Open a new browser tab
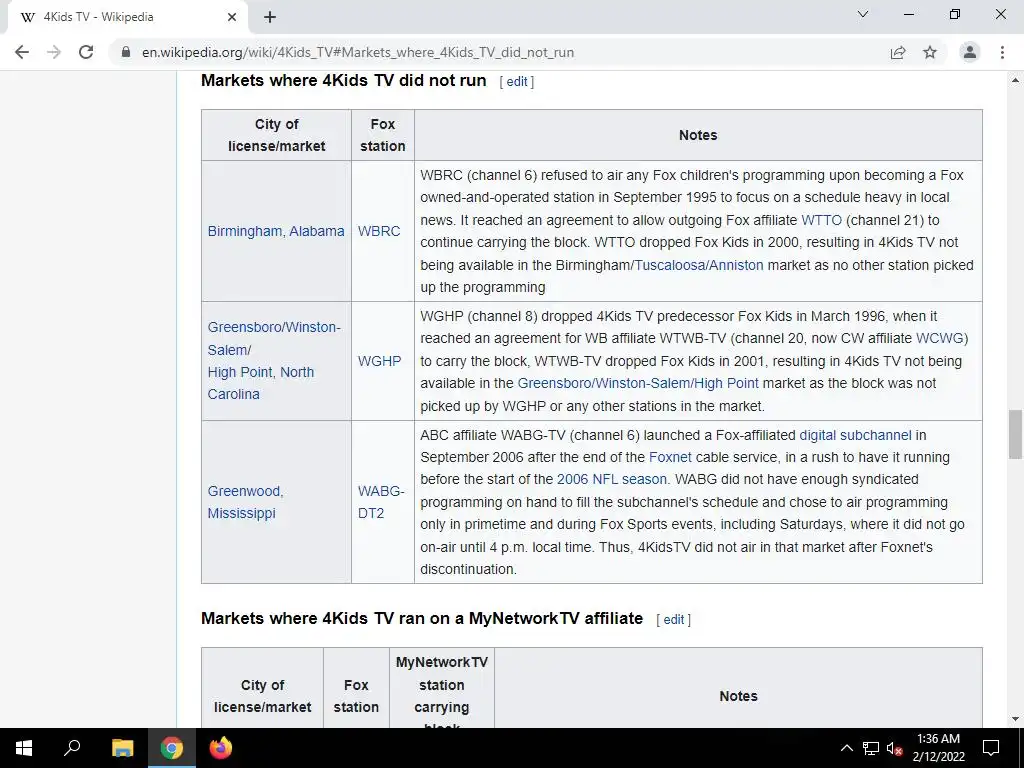 point(270,18)
